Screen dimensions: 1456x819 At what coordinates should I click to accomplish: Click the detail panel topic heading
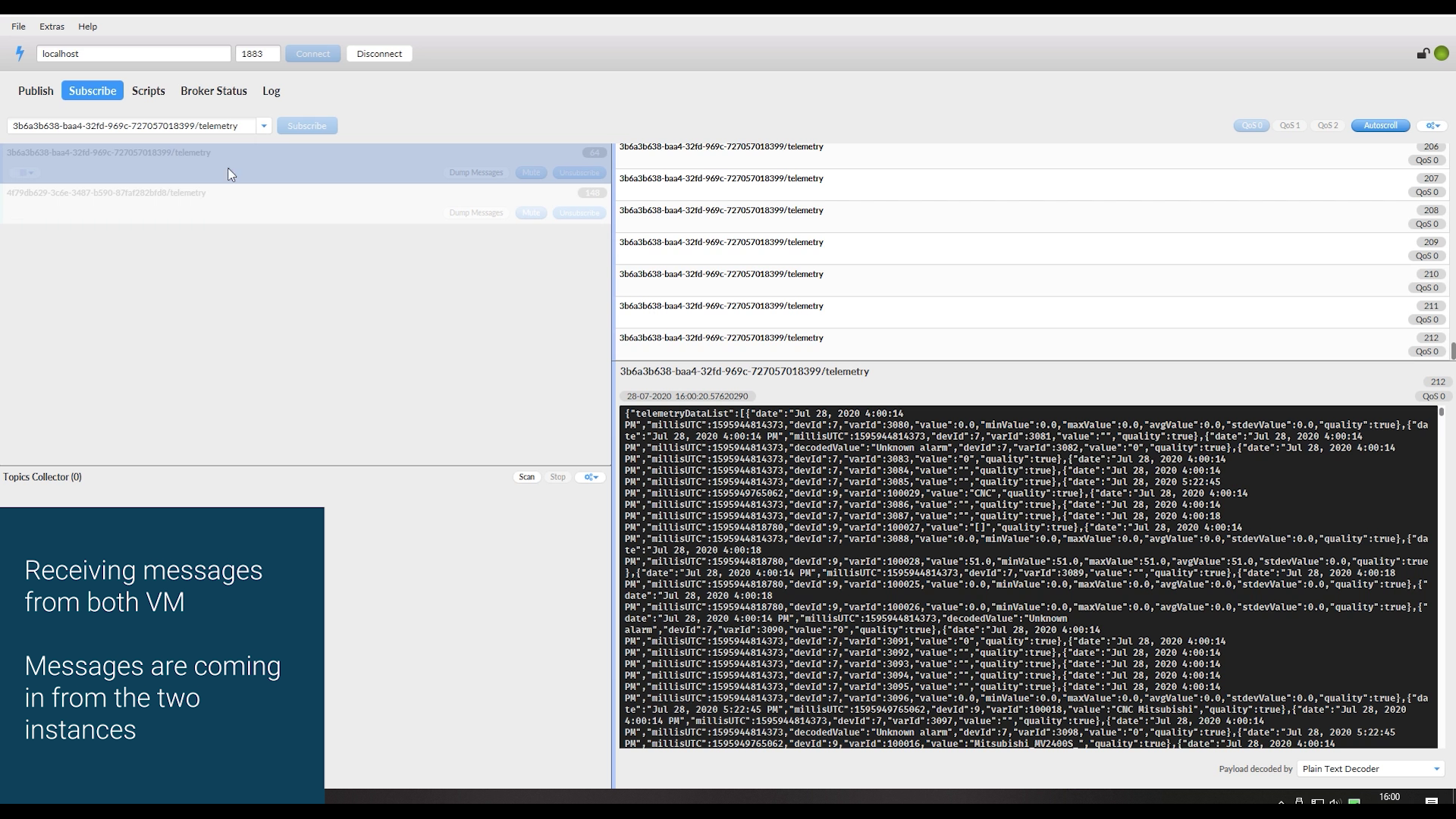[744, 372]
